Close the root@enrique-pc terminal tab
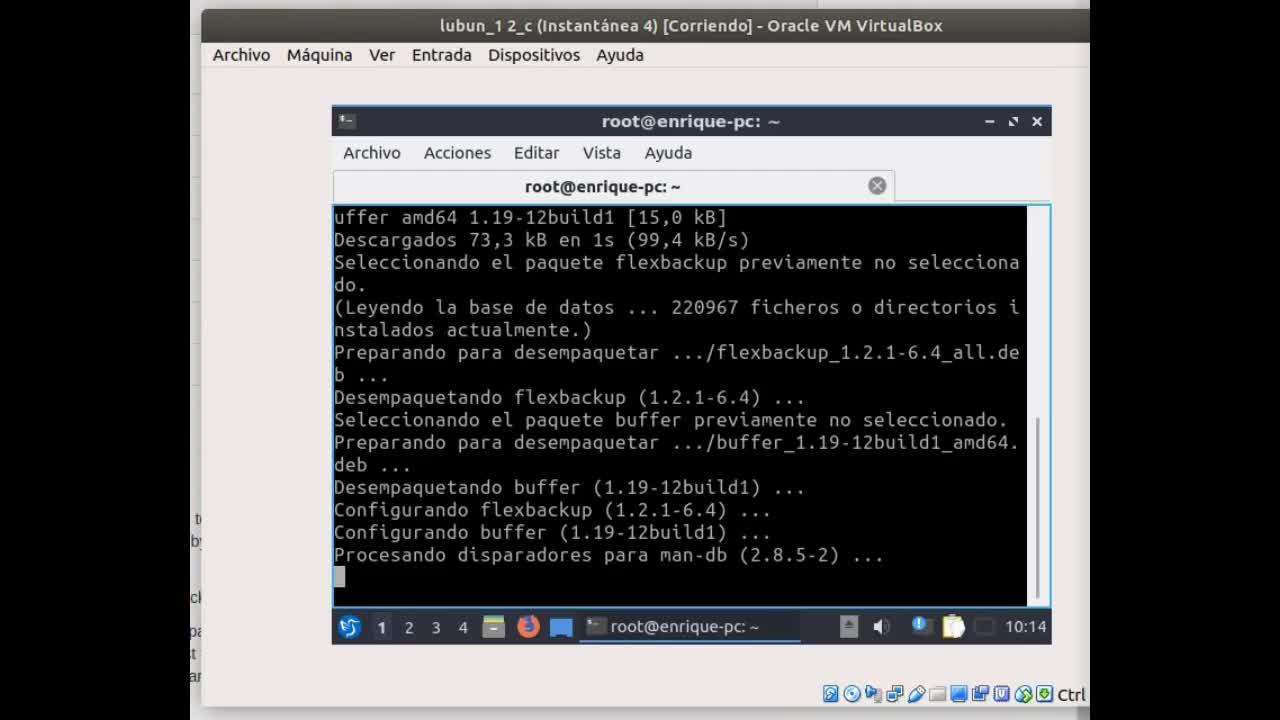The width and height of the screenshot is (1280, 720). [877, 186]
